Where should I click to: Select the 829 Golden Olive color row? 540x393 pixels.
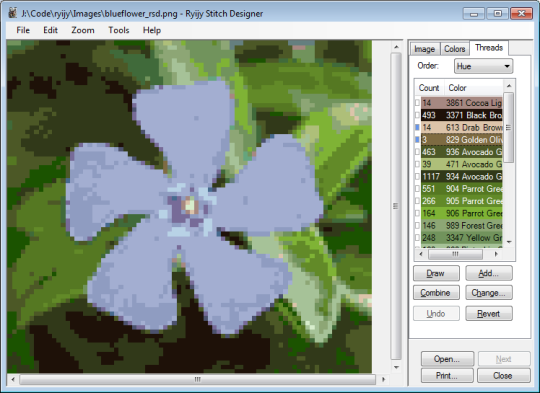pos(461,139)
